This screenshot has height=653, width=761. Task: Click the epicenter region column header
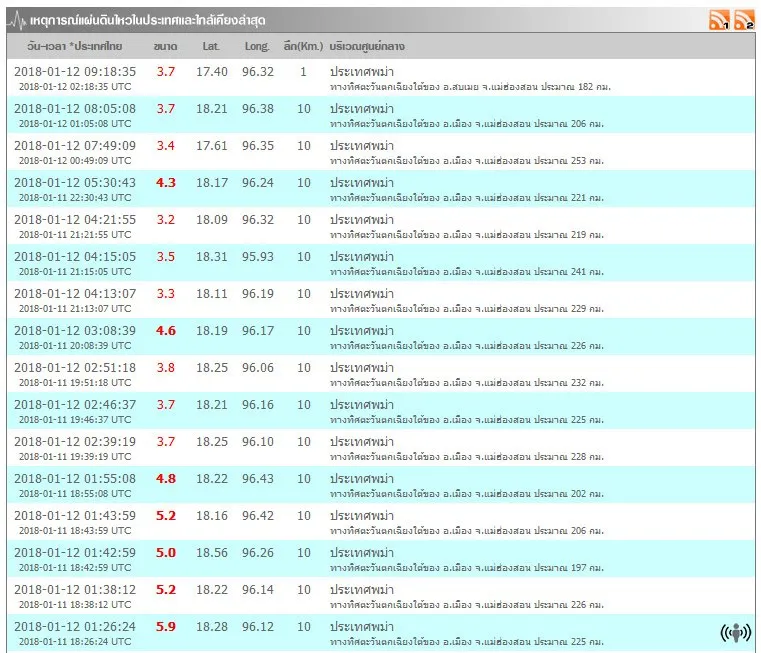click(x=367, y=47)
